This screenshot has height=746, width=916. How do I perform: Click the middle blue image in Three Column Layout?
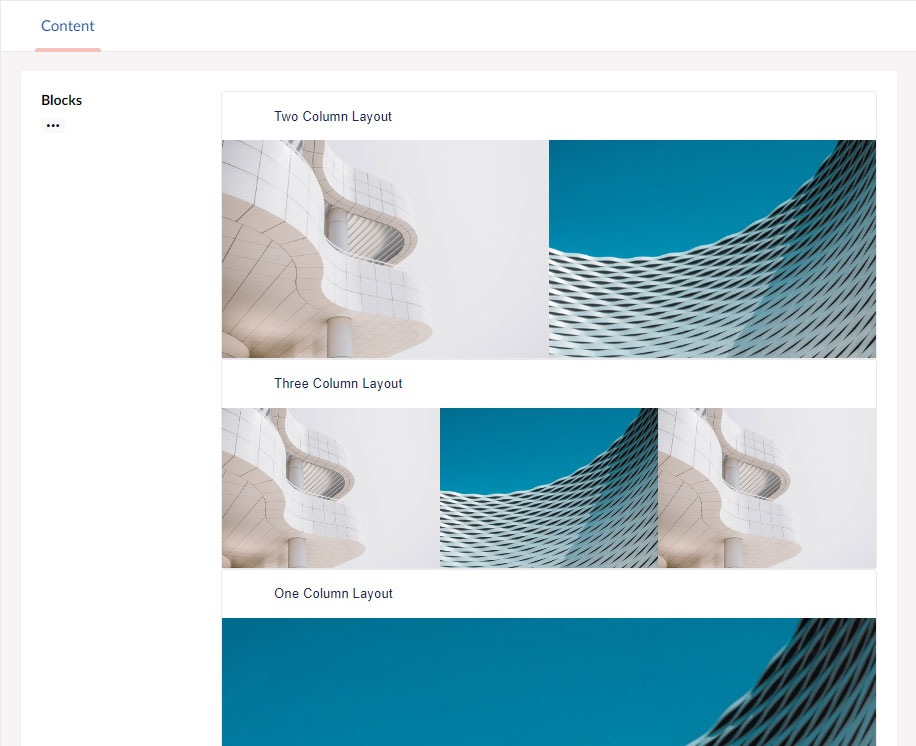click(549, 488)
